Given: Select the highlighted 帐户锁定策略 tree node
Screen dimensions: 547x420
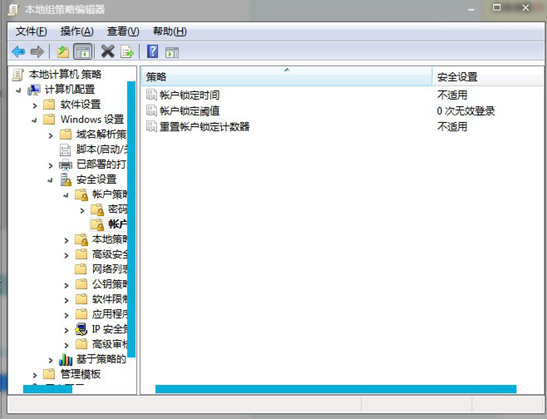Looking at the screenshot, I should click(118, 224).
